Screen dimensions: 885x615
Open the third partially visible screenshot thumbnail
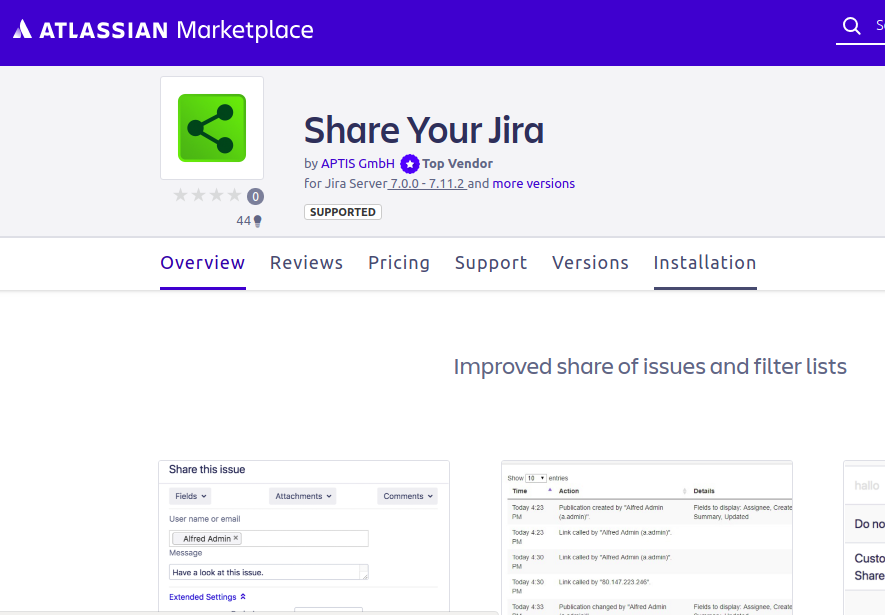864,537
